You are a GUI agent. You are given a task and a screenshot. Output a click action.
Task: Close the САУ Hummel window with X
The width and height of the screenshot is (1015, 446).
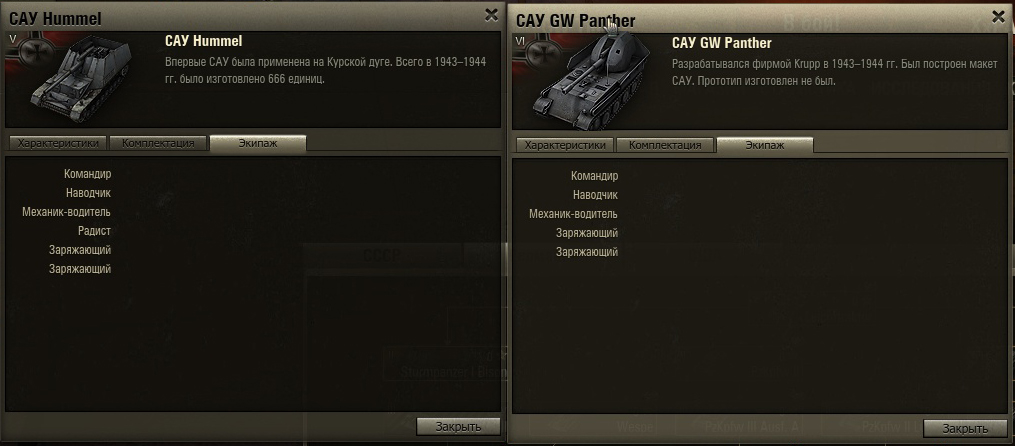pos(491,15)
